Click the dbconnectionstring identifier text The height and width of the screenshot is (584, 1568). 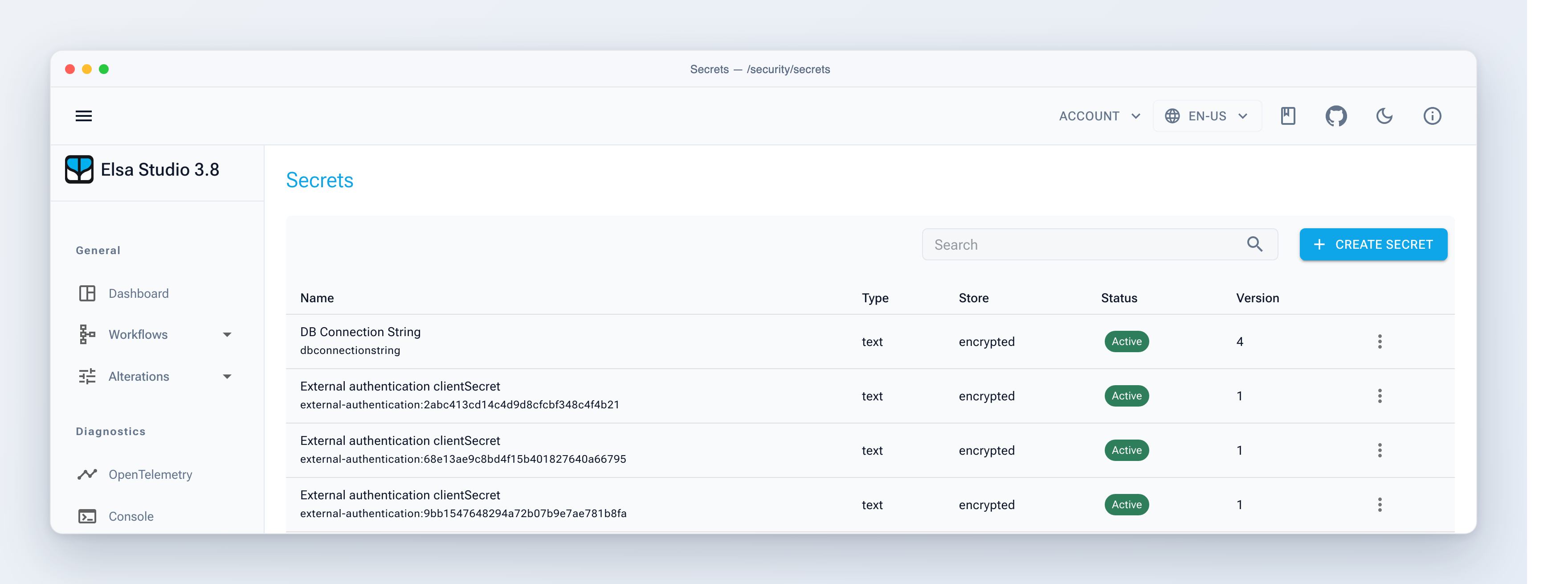pyautogui.click(x=350, y=350)
